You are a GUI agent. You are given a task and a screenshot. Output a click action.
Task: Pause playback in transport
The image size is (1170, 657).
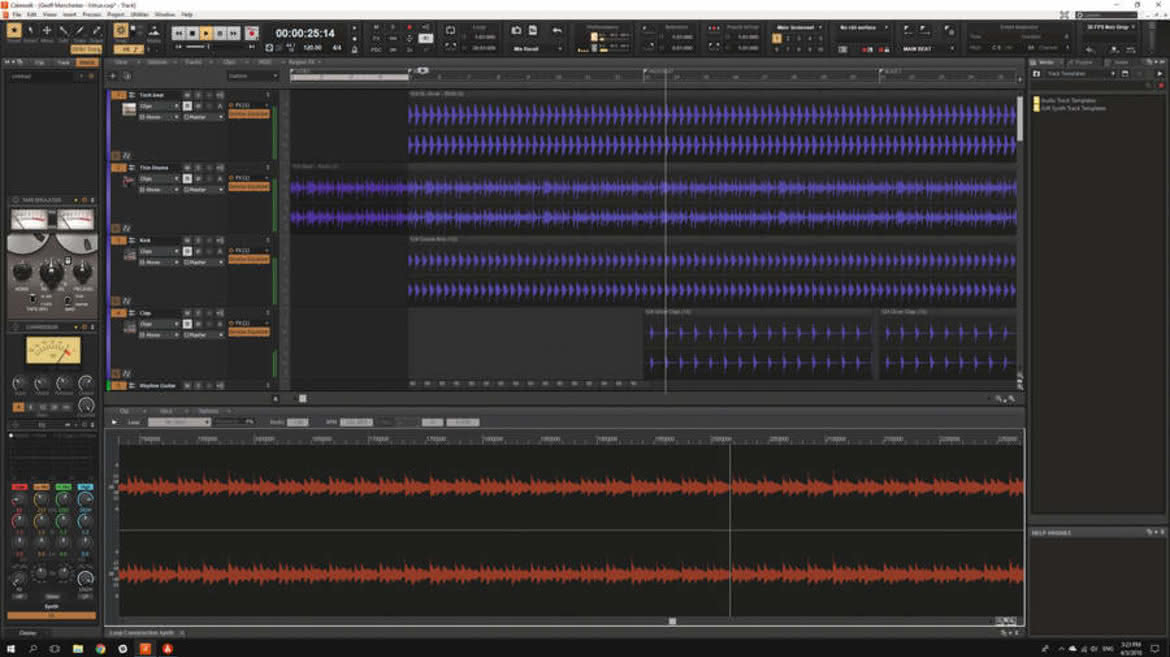click(220, 34)
